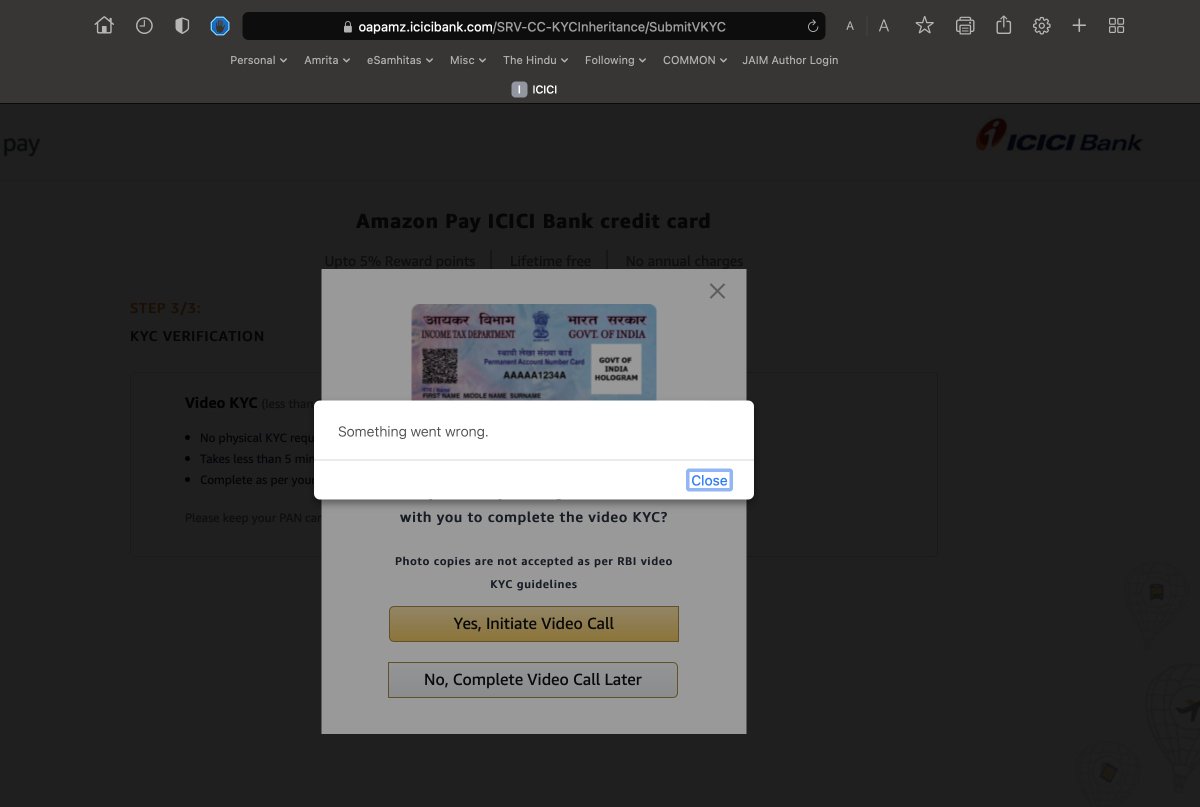Image resolution: width=1200 pixels, height=807 pixels.
Task: Click the sample PAN card image
Action: coord(534,352)
